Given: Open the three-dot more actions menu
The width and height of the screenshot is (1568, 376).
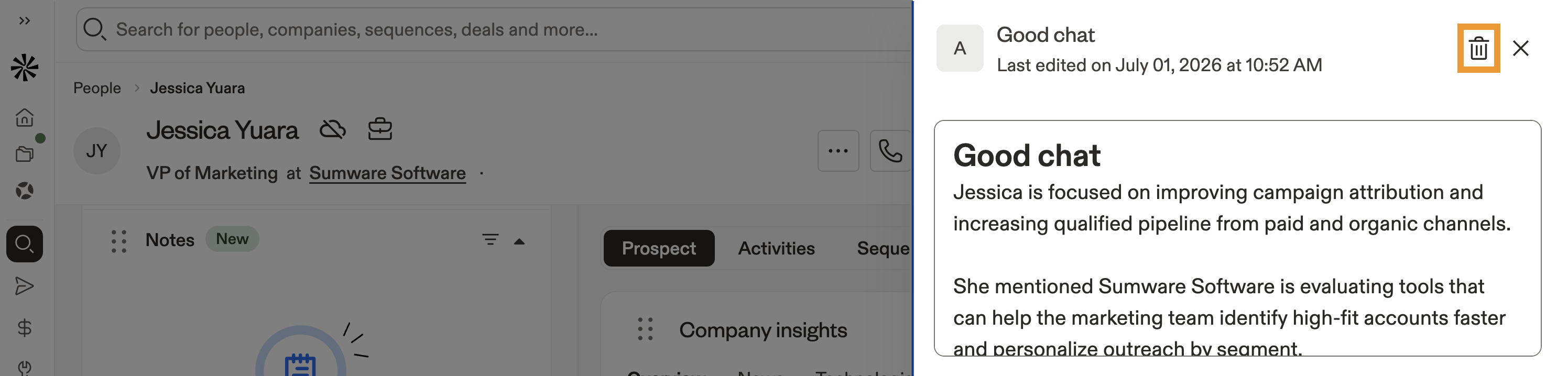Looking at the screenshot, I should pyautogui.click(x=837, y=151).
